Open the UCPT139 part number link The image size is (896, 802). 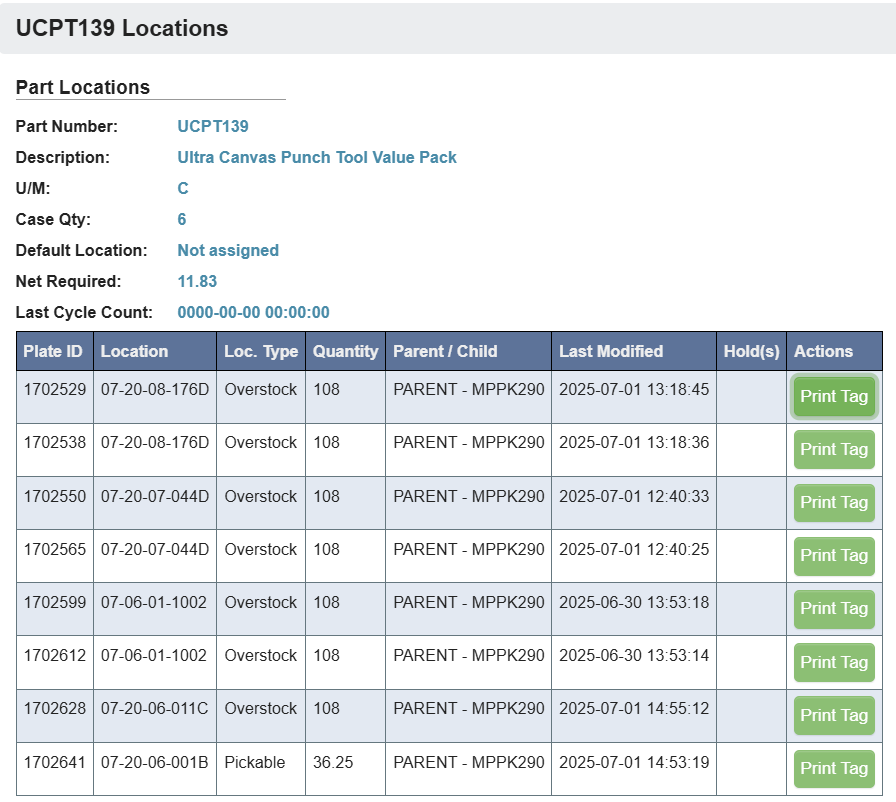click(211, 126)
